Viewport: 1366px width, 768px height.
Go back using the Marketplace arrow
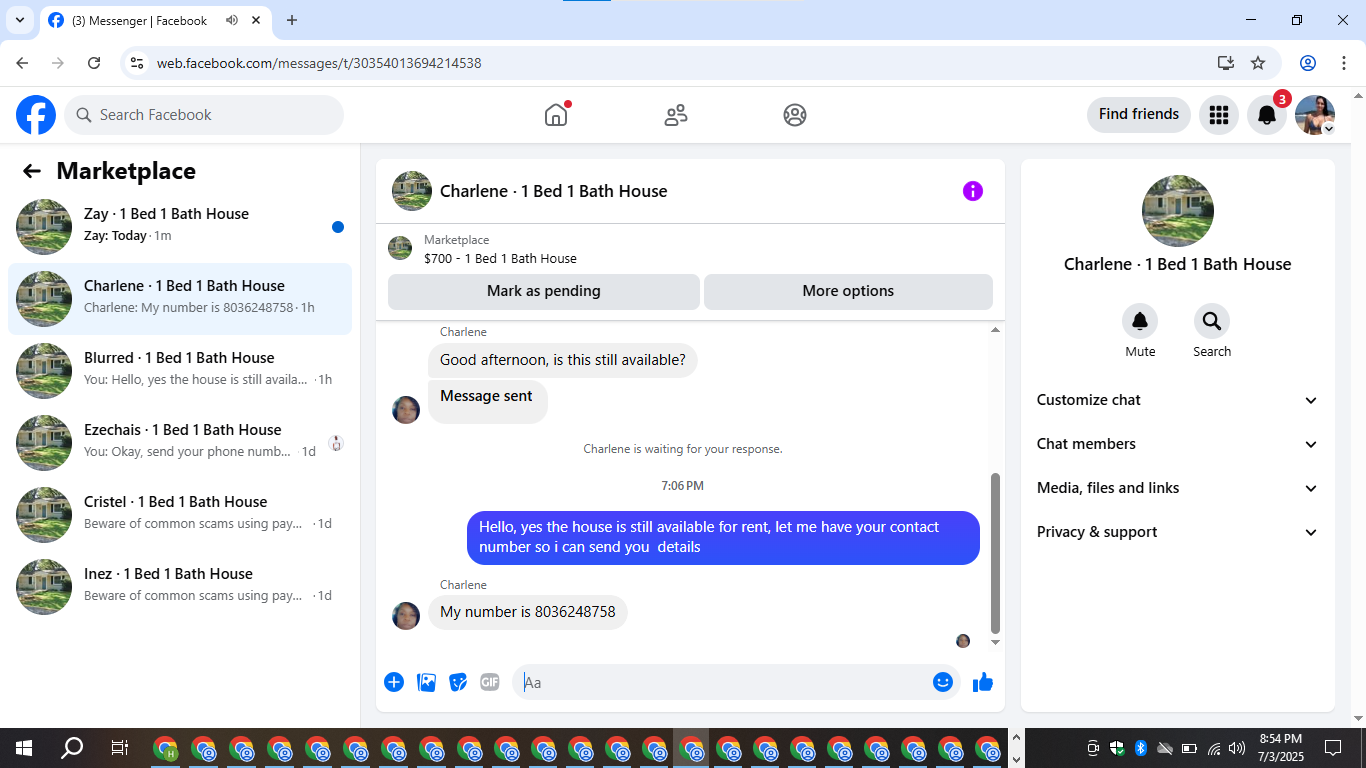32,171
